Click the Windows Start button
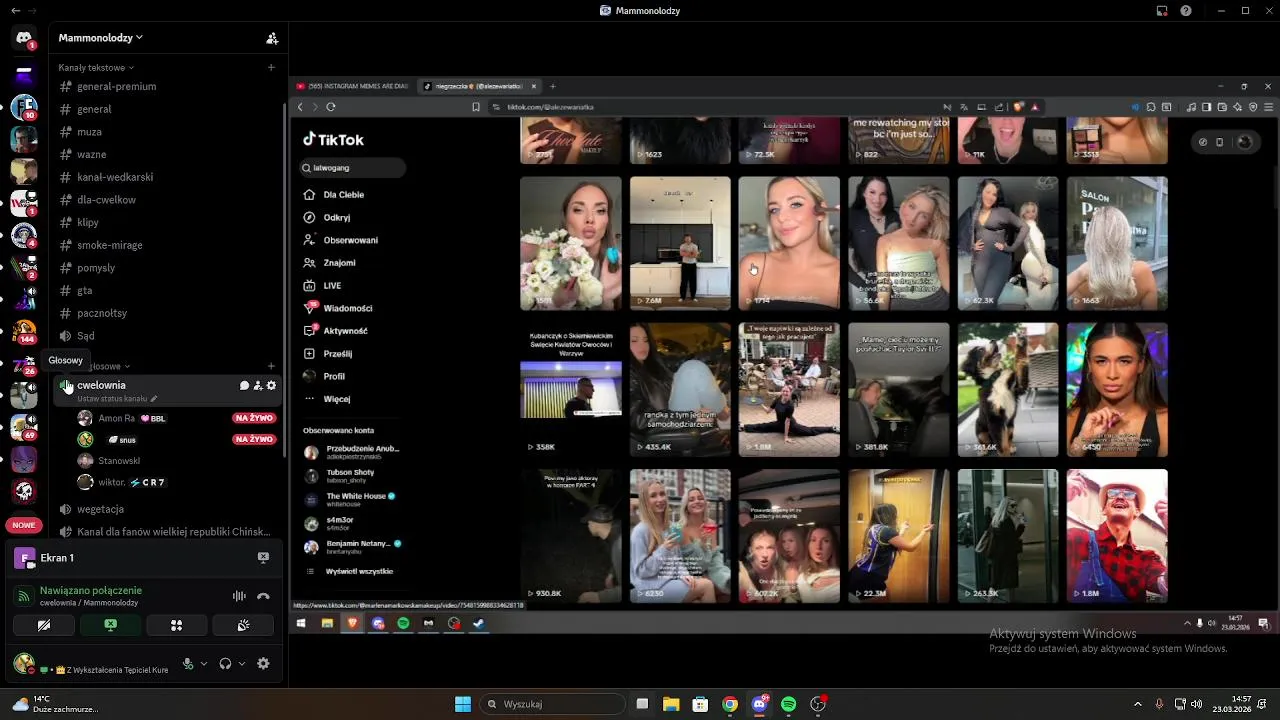 coord(463,704)
